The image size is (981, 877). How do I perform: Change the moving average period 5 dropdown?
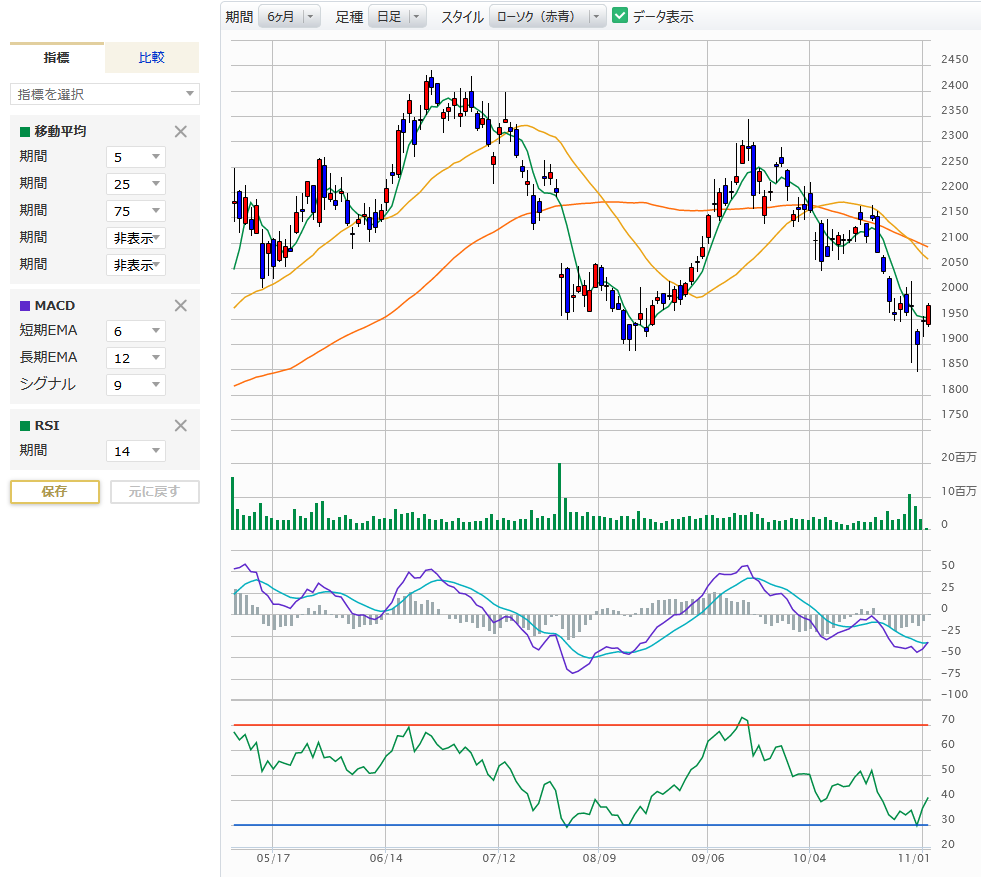[136, 157]
